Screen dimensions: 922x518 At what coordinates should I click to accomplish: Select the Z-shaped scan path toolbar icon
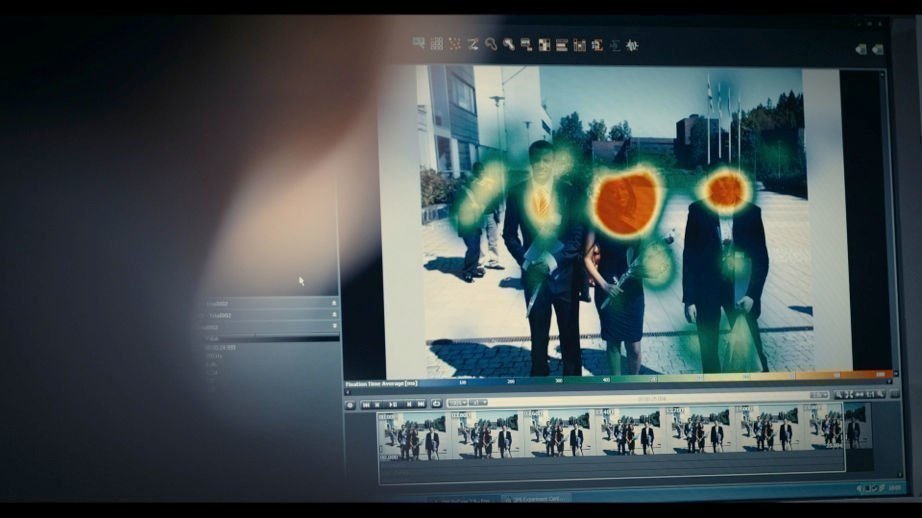(x=473, y=44)
